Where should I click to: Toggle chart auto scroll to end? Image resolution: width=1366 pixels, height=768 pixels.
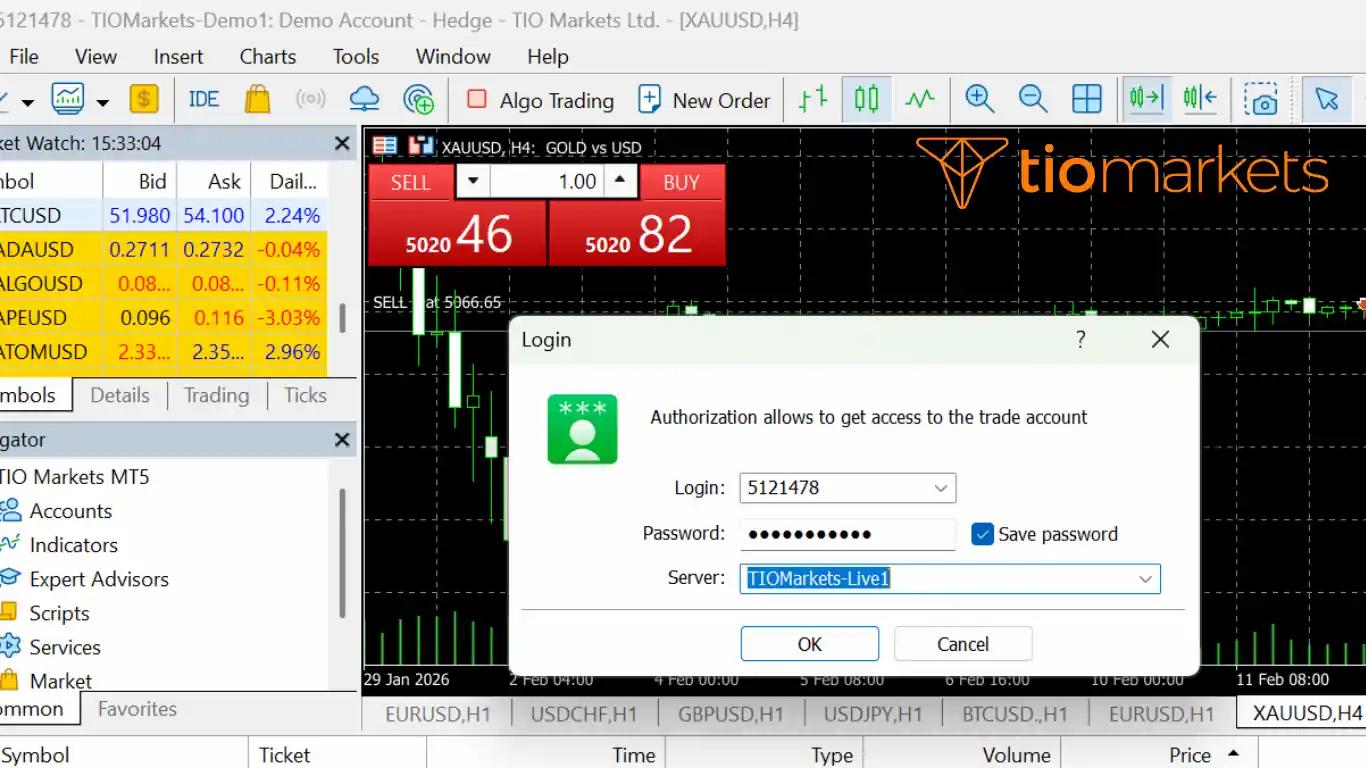(x=1146, y=99)
